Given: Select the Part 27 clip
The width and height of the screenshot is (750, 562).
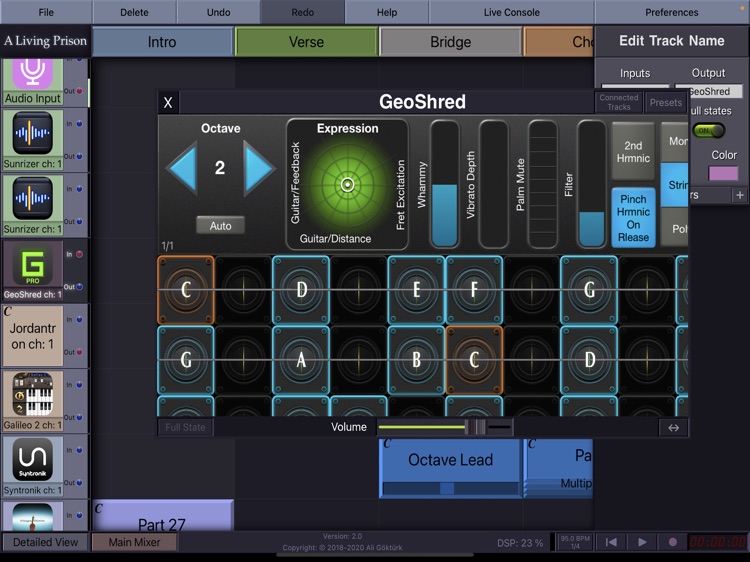Looking at the screenshot, I should point(163,516).
